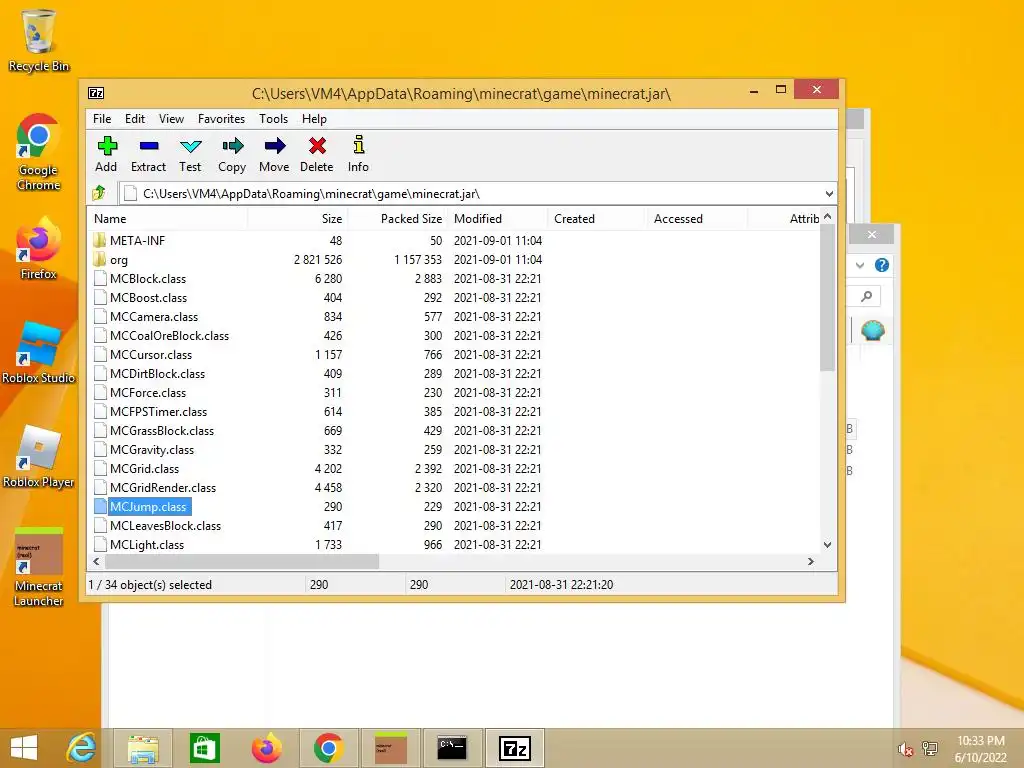Image resolution: width=1024 pixels, height=768 pixels.
Task: Open the address bar path dropdown
Action: click(829, 193)
